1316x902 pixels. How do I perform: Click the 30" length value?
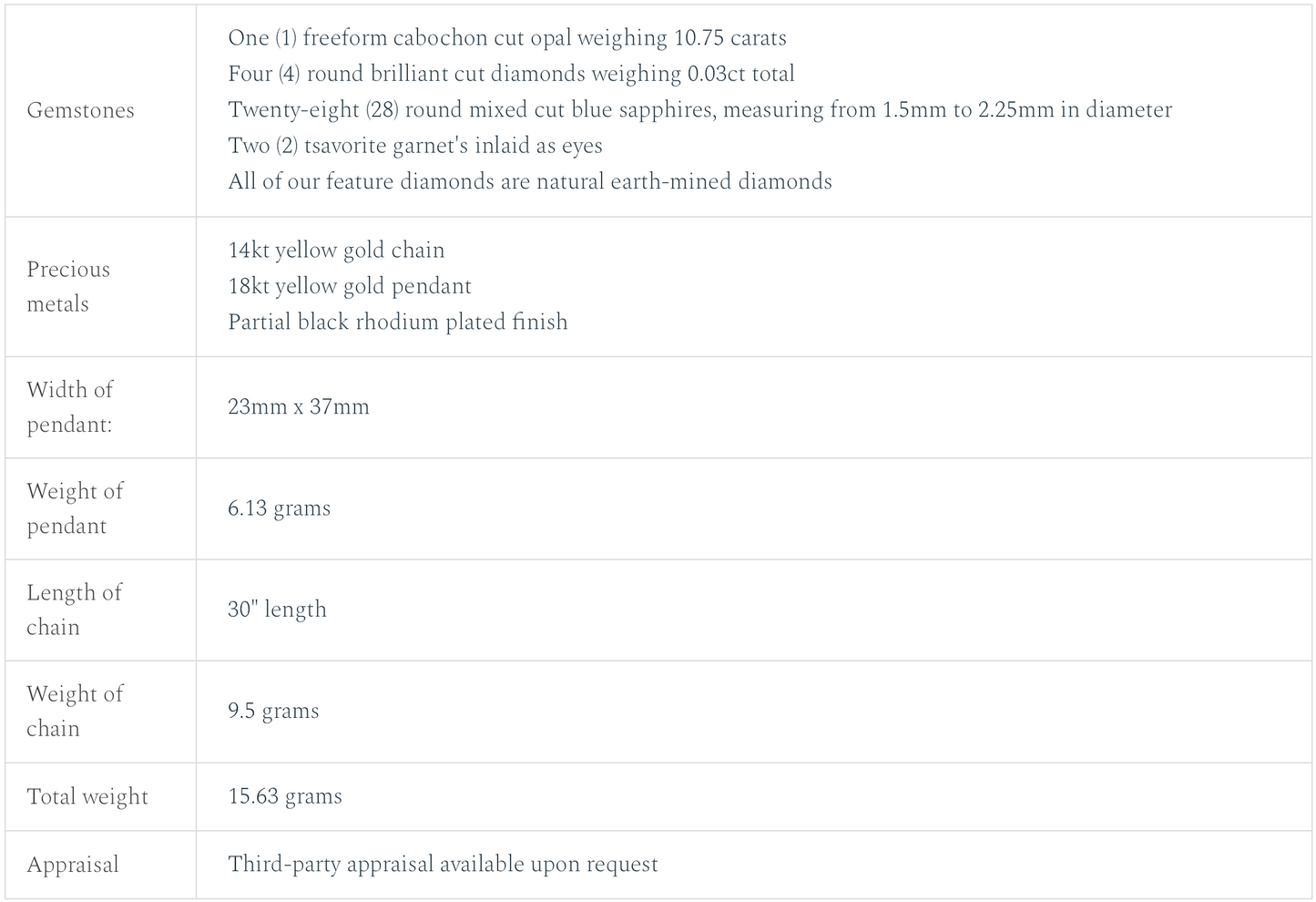[277, 610]
